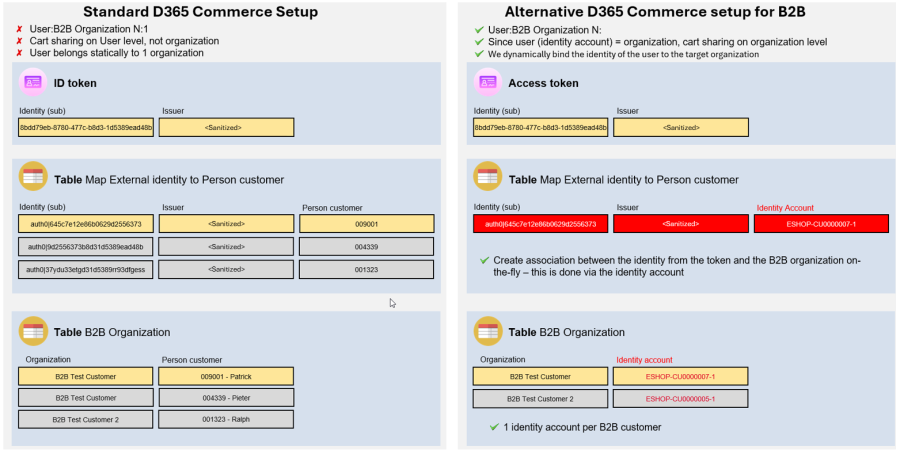900x450 pixels.
Task: Click '<Sanitized>' cell in the 001323 row
Action: [226, 269]
